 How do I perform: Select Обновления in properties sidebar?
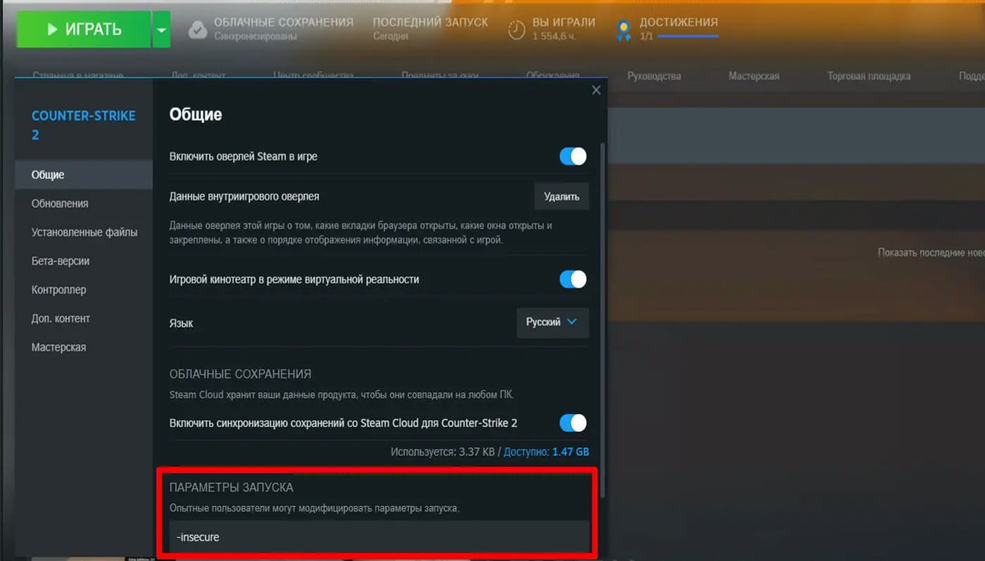(84, 204)
